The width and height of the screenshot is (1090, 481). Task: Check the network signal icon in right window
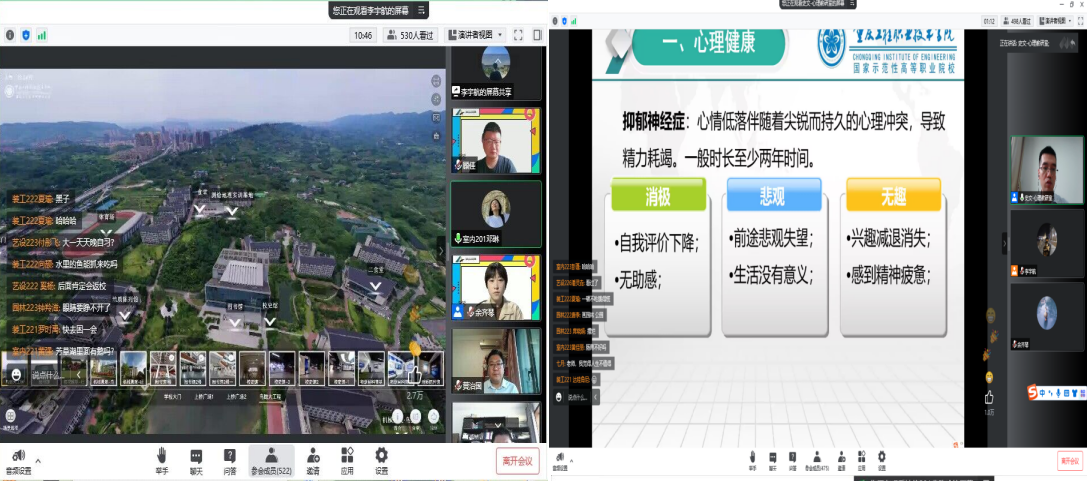574,21
